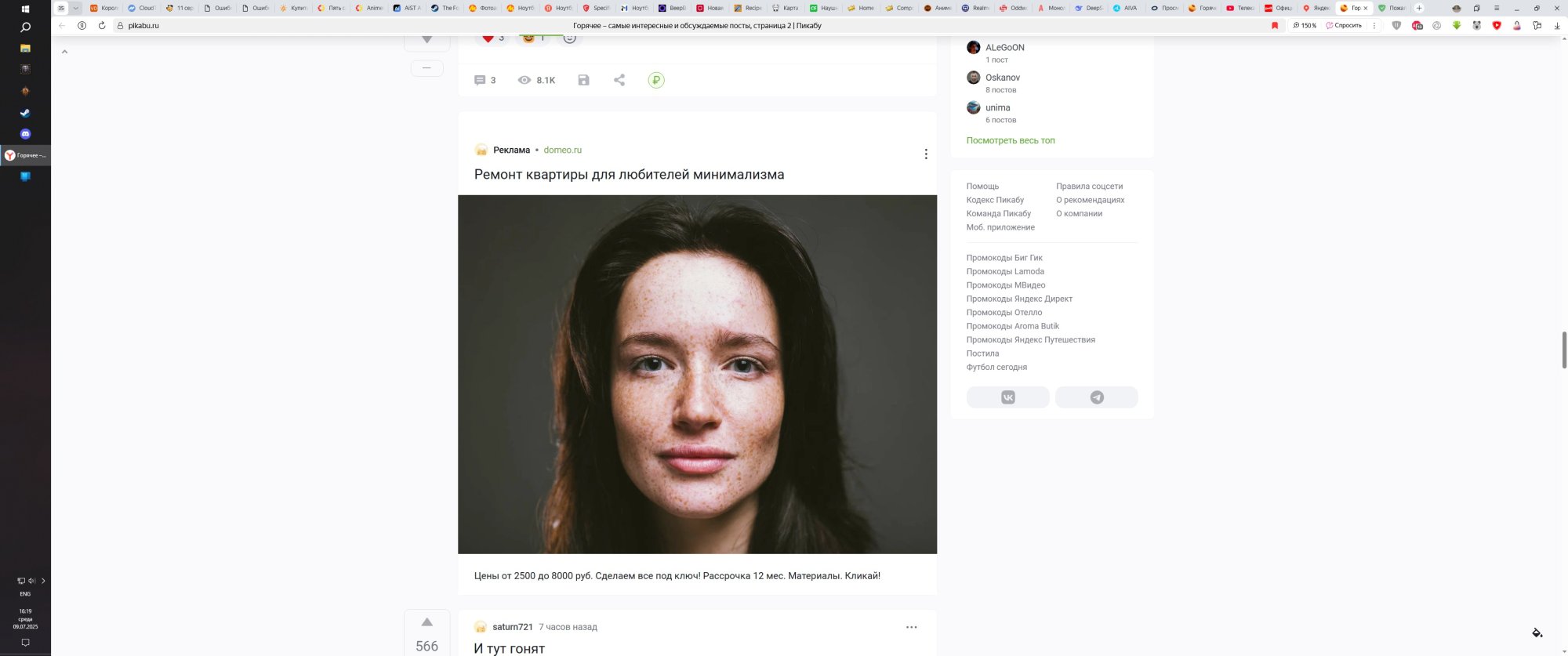
Task: Switch to the Realm browser tab
Action: 975,8
